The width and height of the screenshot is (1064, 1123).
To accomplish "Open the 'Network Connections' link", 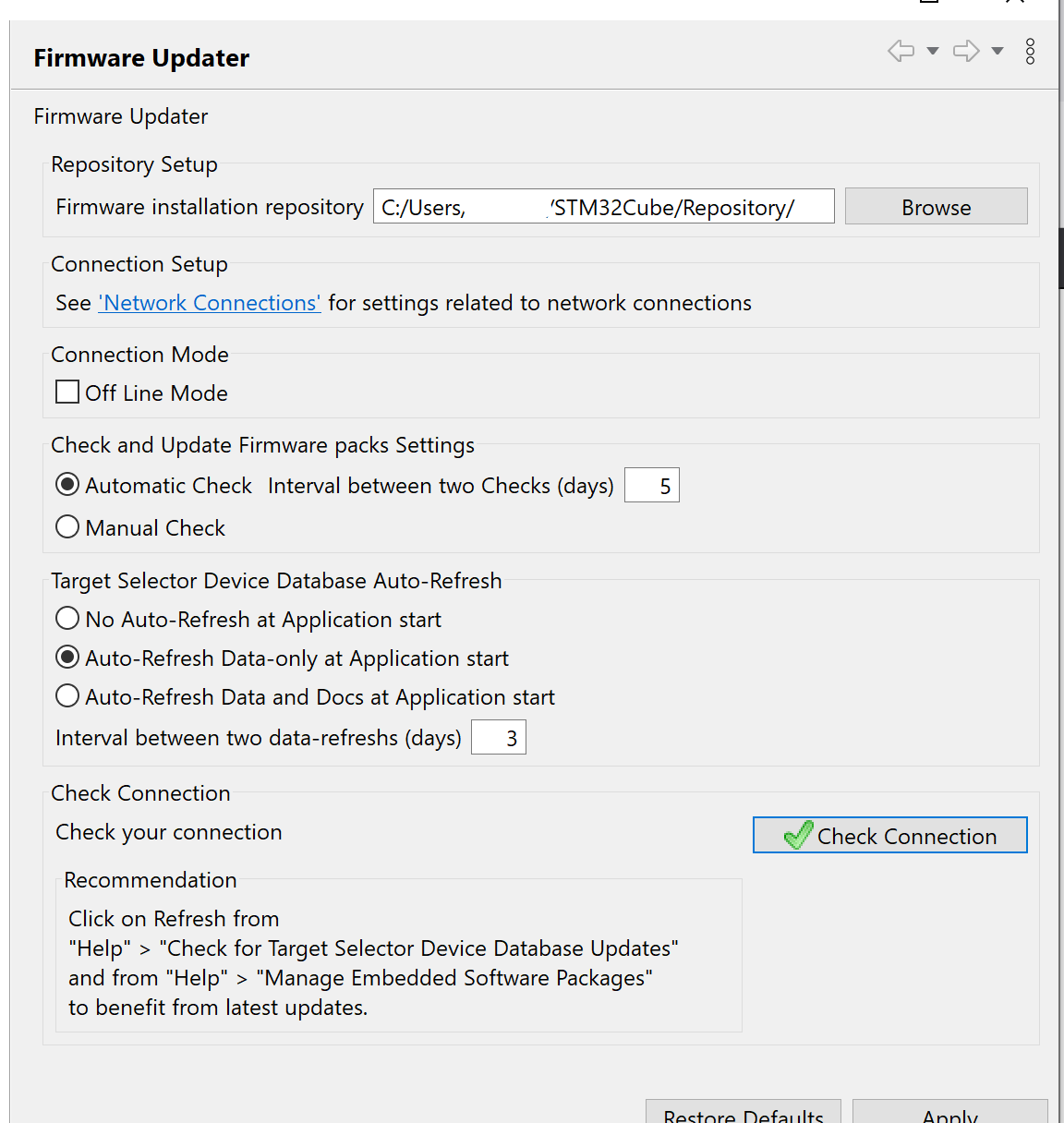I will 210,303.
